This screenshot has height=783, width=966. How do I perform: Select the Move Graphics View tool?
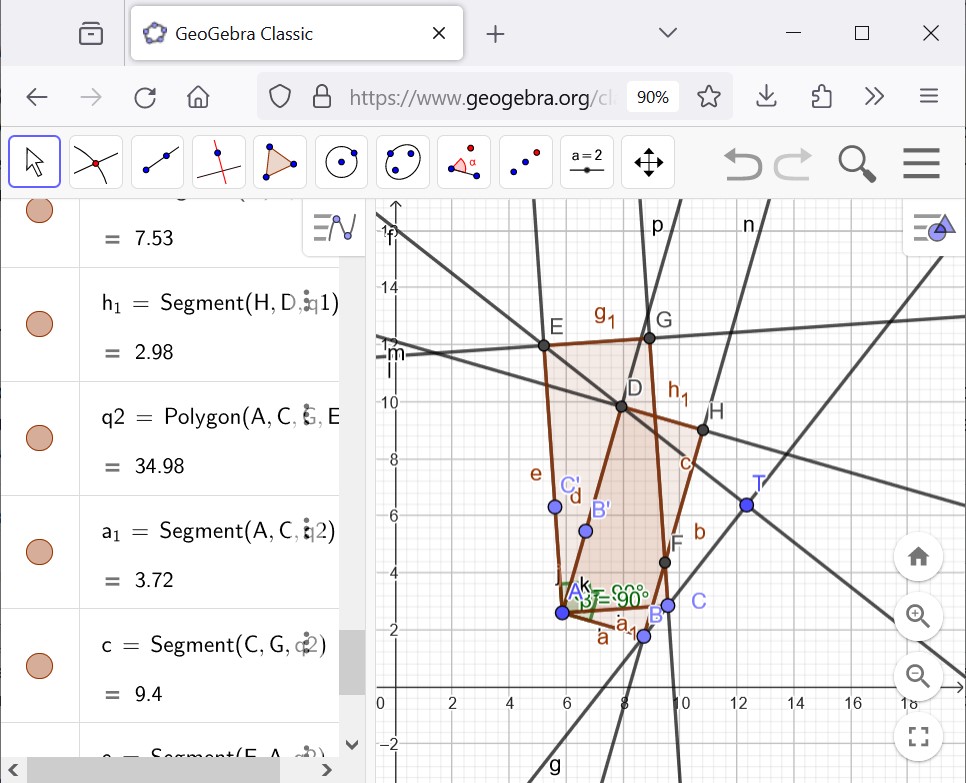648,161
